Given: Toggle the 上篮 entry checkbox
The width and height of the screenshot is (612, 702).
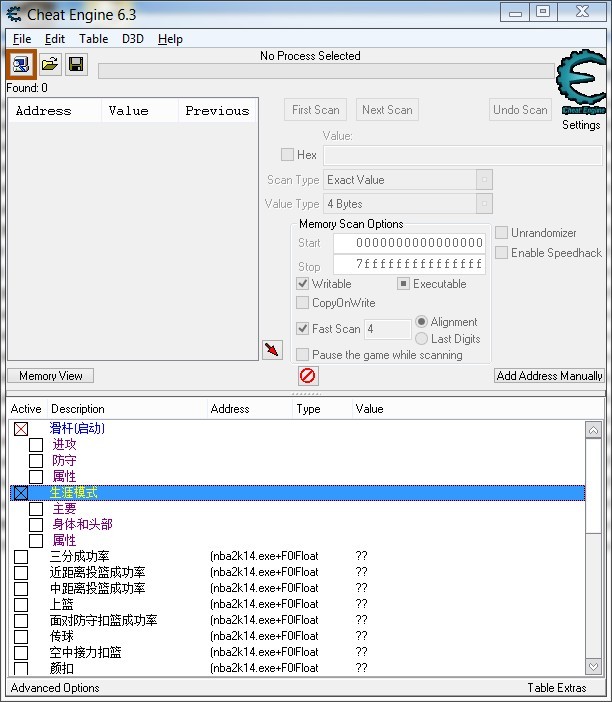Looking at the screenshot, I should [21, 605].
